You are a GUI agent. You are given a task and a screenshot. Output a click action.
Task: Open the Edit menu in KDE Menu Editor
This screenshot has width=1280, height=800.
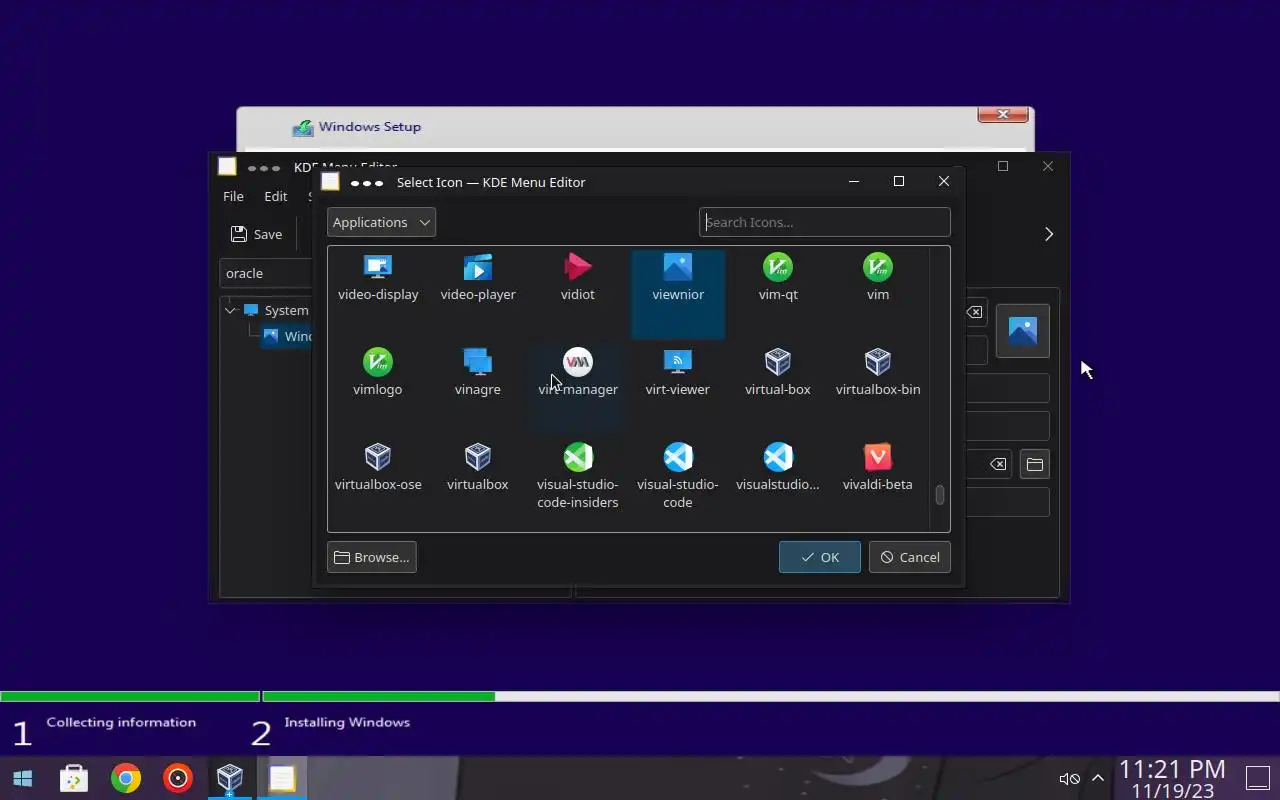tap(275, 196)
